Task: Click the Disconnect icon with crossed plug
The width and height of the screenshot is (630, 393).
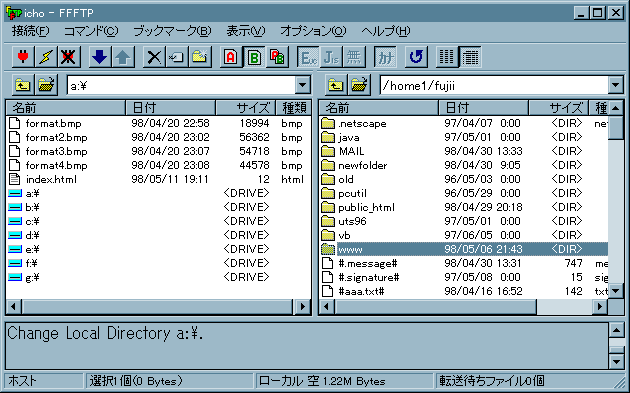Action: (x=68, y=57)
